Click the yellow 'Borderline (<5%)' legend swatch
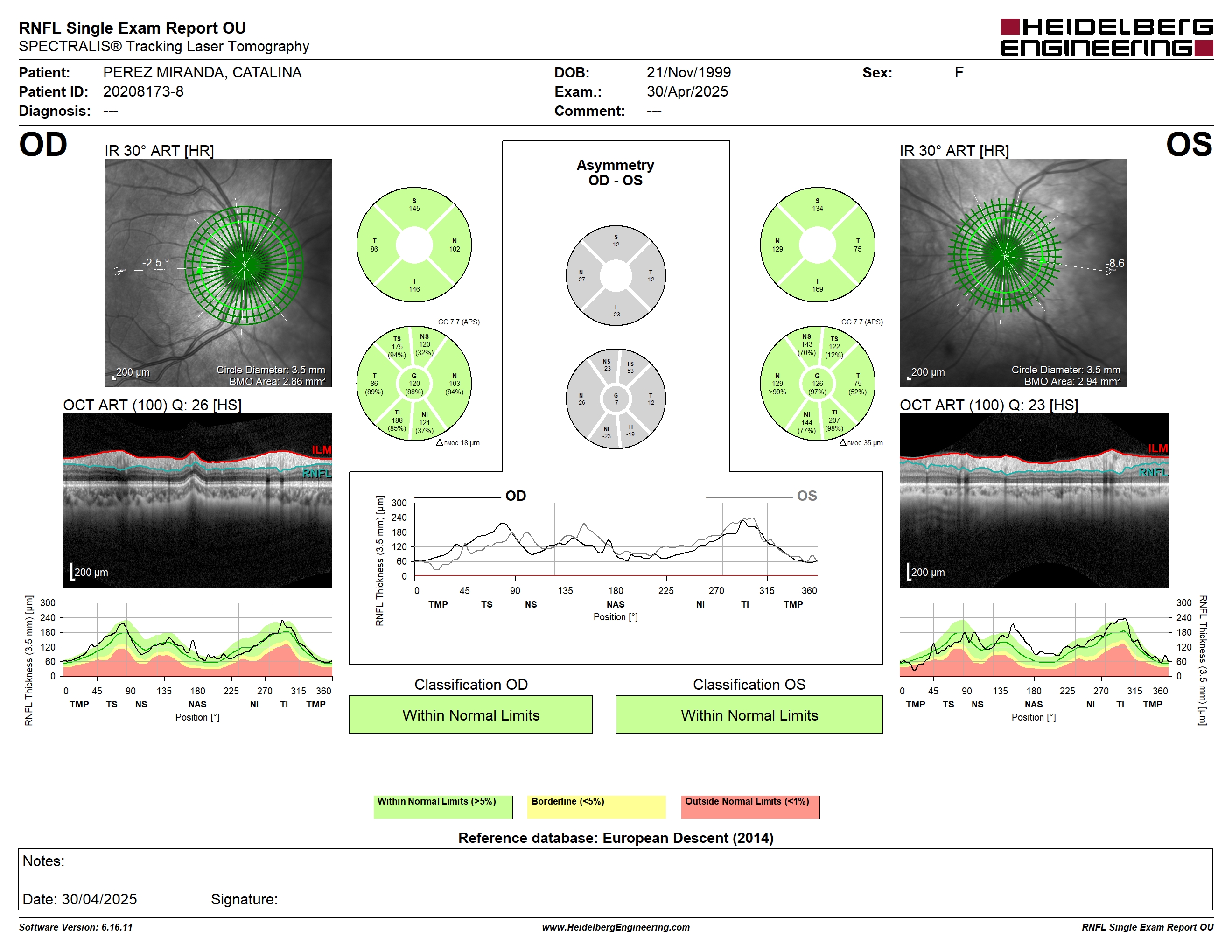The height and width of the screenshot is (952, 1232). point(597,807)
